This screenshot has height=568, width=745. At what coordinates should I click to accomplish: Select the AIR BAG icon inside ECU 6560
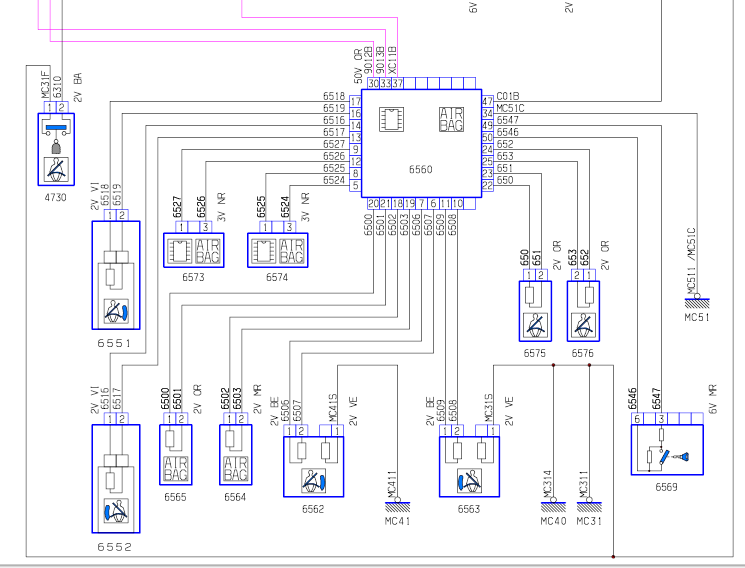pos(451,119)
